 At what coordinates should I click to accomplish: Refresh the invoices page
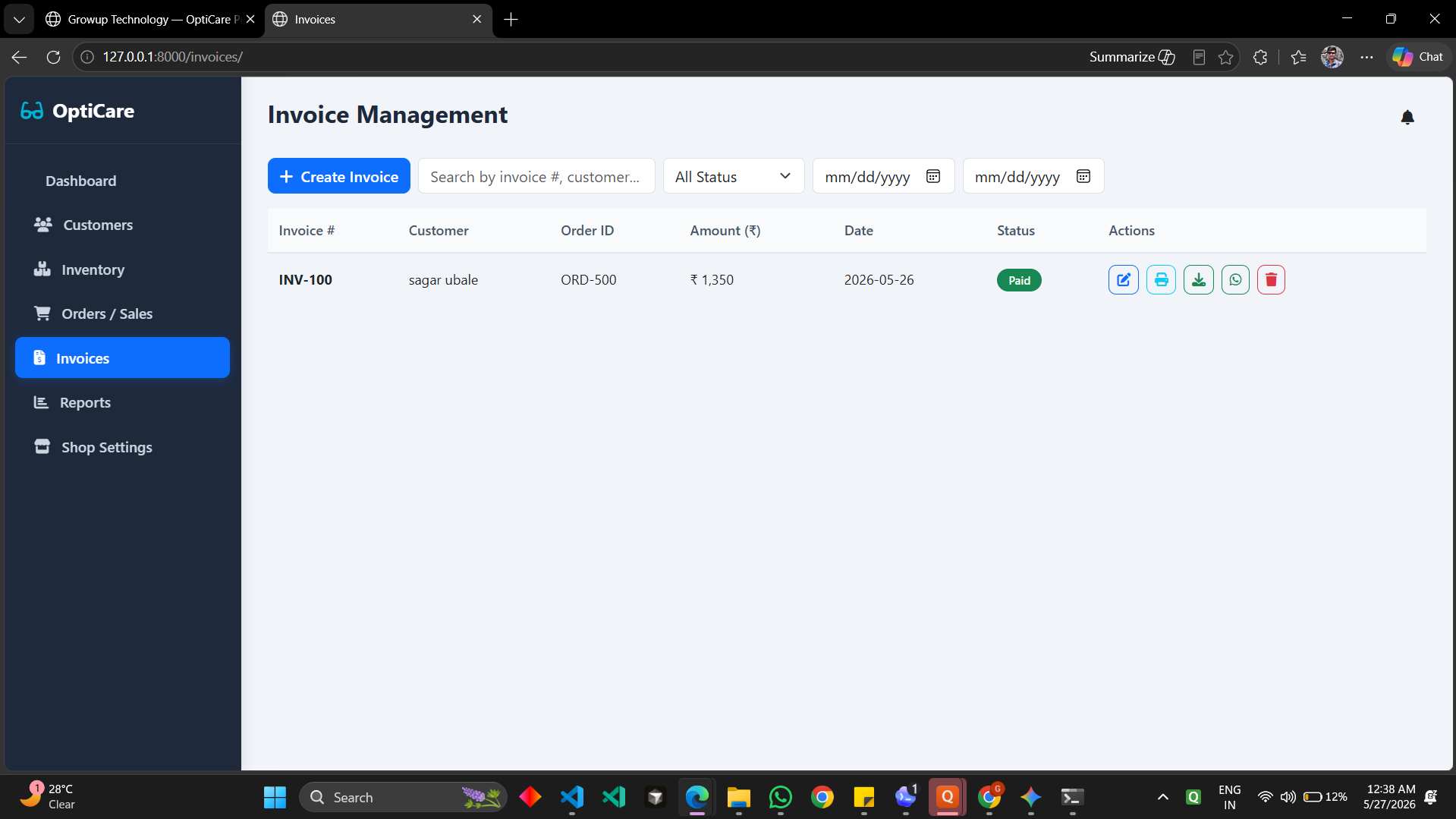pyautogui.click(x=53, y=57)
